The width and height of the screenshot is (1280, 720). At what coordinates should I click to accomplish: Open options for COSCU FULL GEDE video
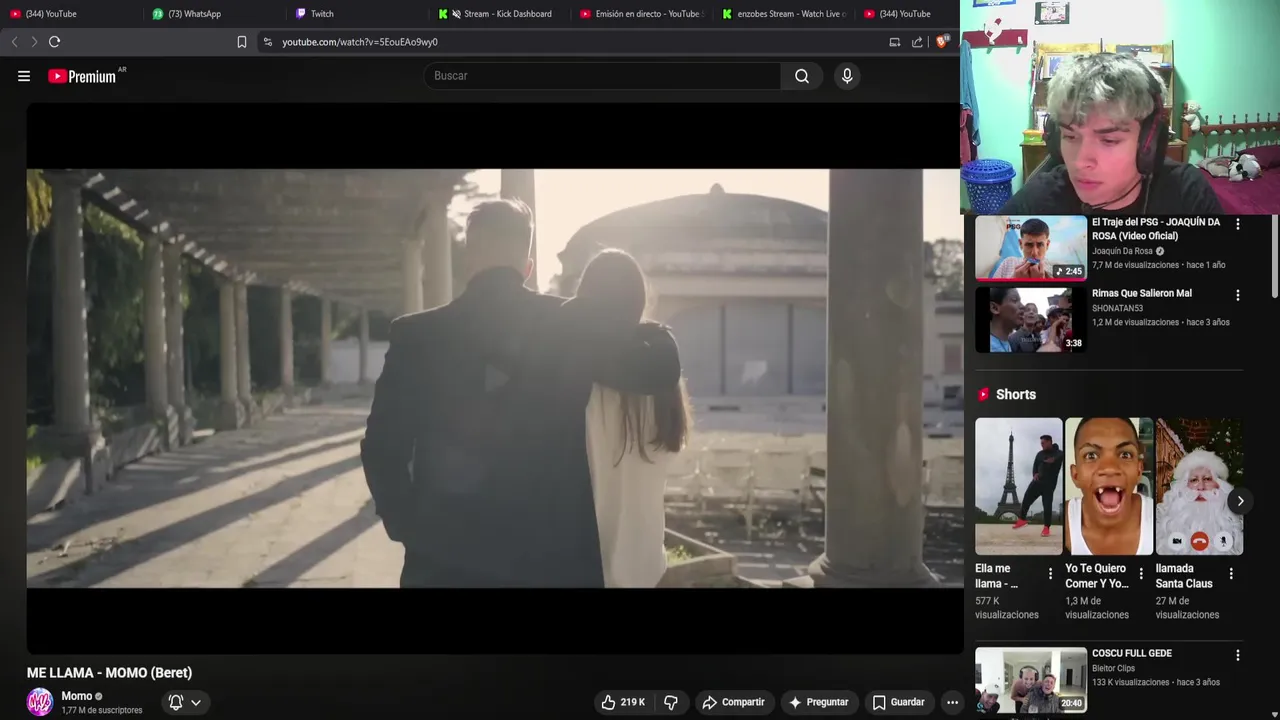(x=1238, y=655)
